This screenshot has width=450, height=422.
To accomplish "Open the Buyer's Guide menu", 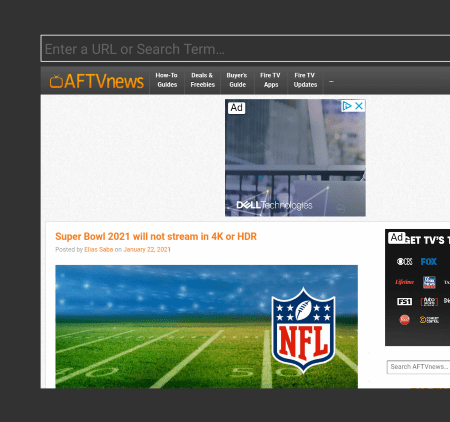I will (237, 80).
